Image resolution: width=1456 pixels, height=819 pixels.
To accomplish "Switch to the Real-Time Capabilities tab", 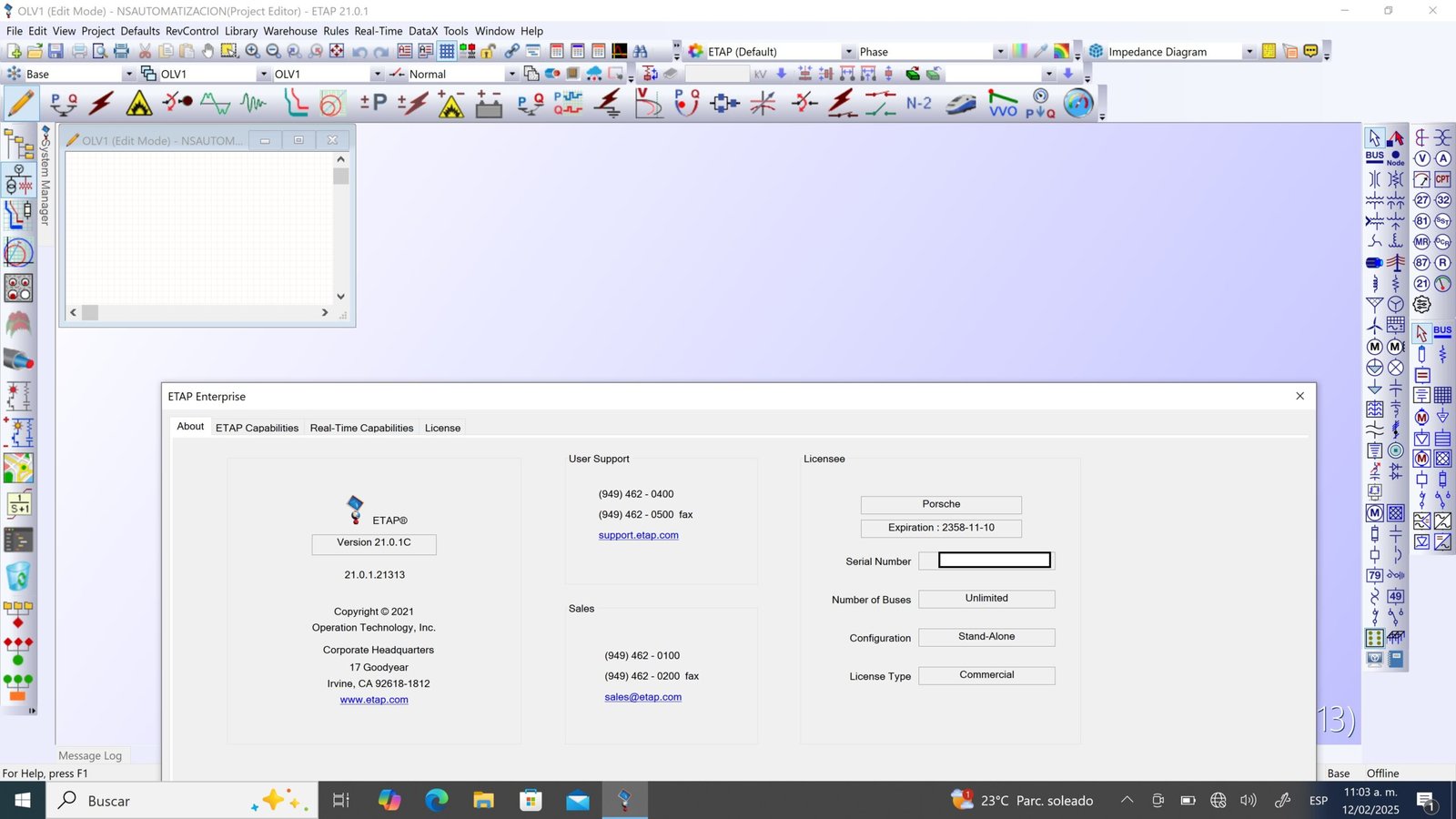I will point(361,428).
